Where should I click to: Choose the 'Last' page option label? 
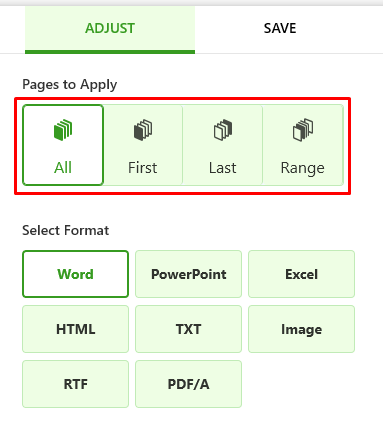(223, 168)
